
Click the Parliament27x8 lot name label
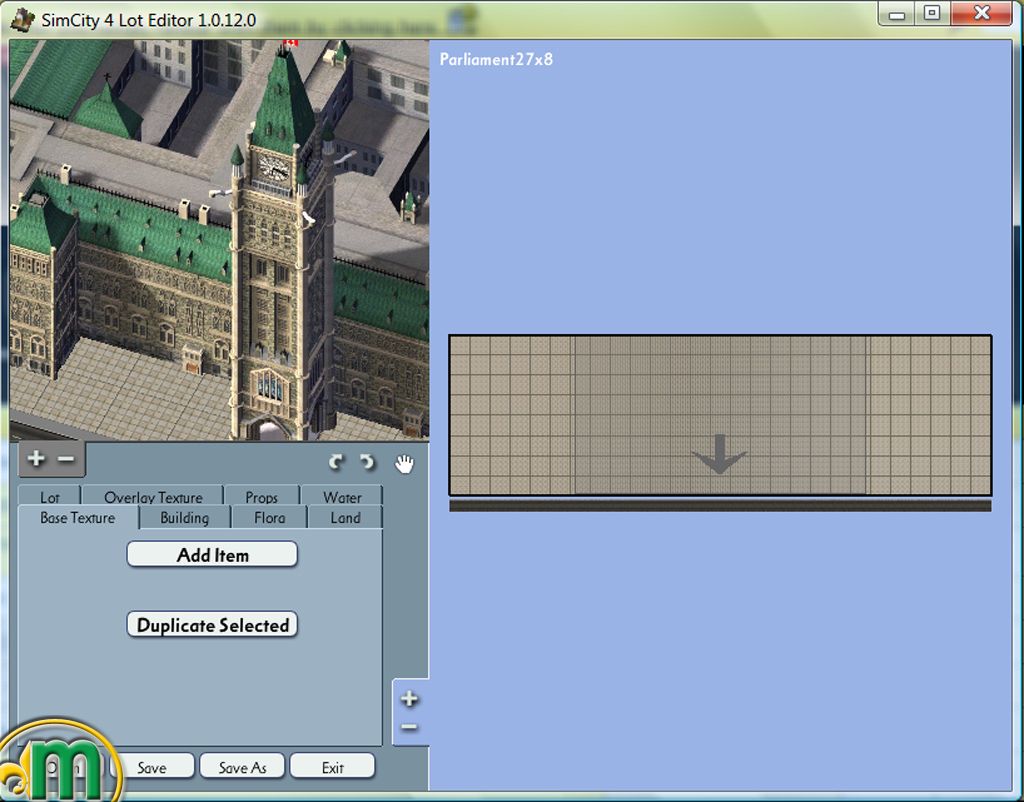pyautogui.click(x=496, y=59)
